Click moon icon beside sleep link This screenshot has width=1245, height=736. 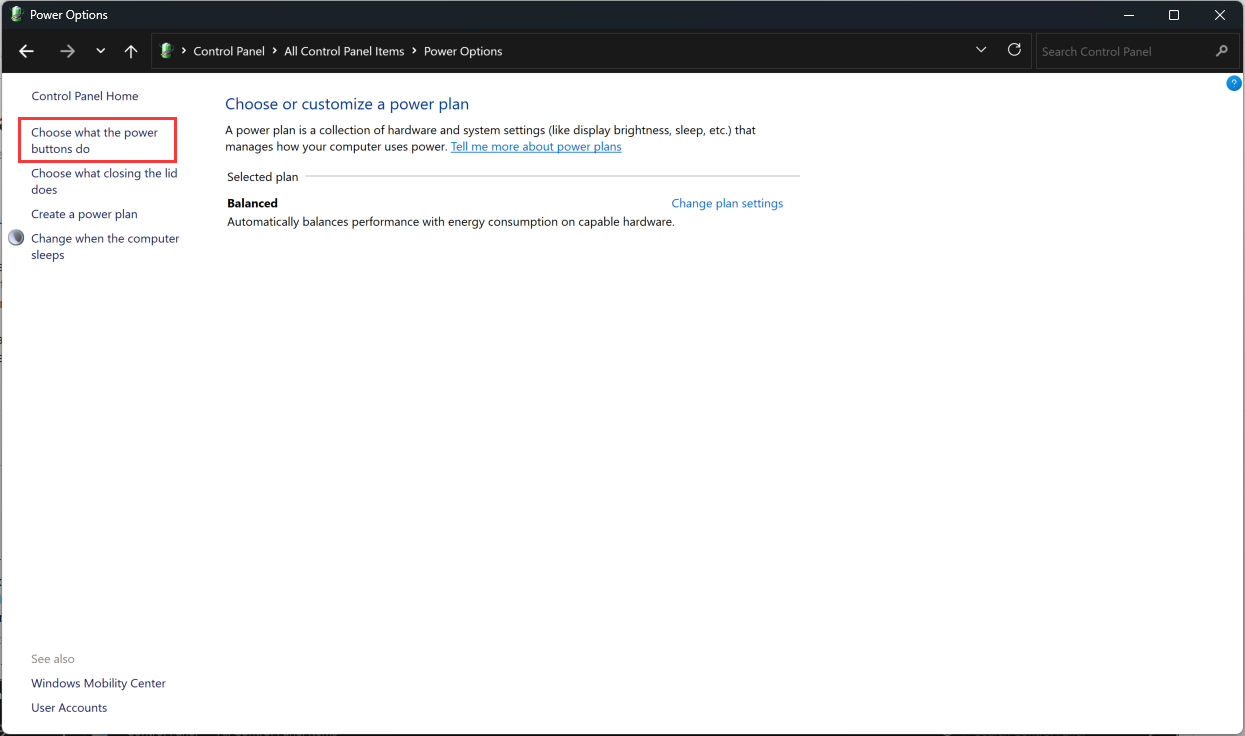click(x=16, y=238)
